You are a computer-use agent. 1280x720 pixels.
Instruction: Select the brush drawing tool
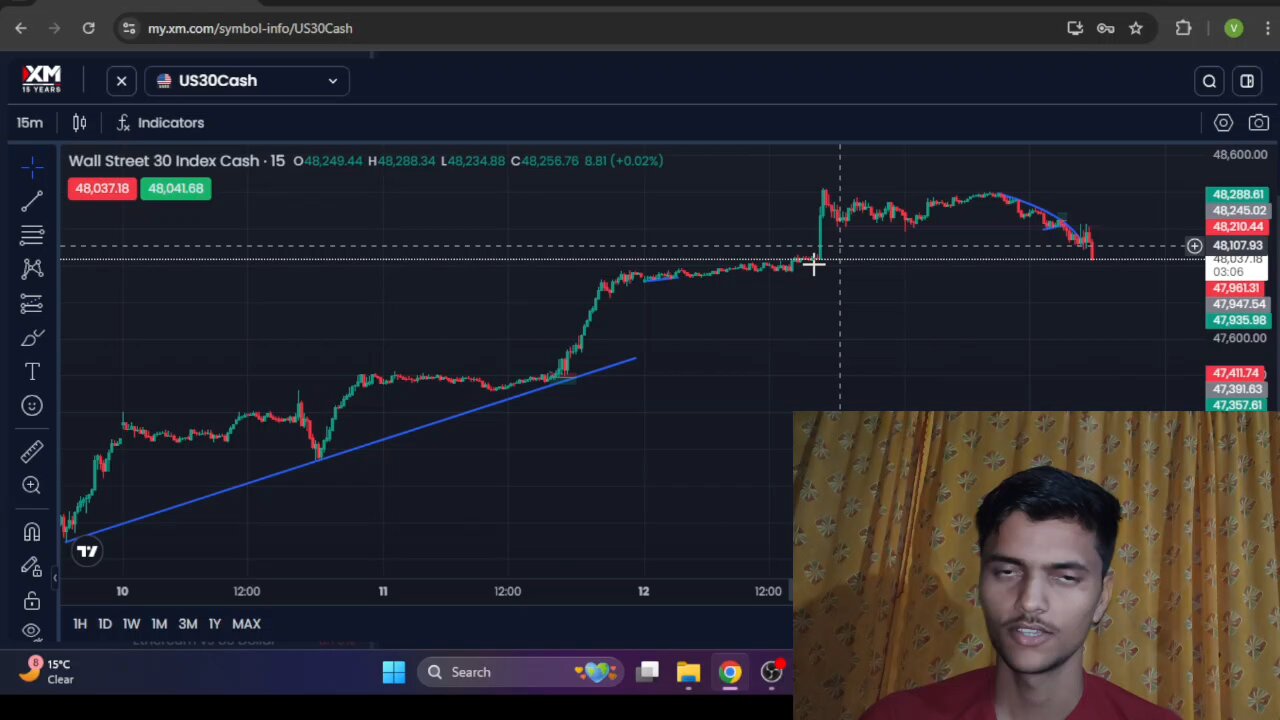pyautogui.click(x=32, y=337)
